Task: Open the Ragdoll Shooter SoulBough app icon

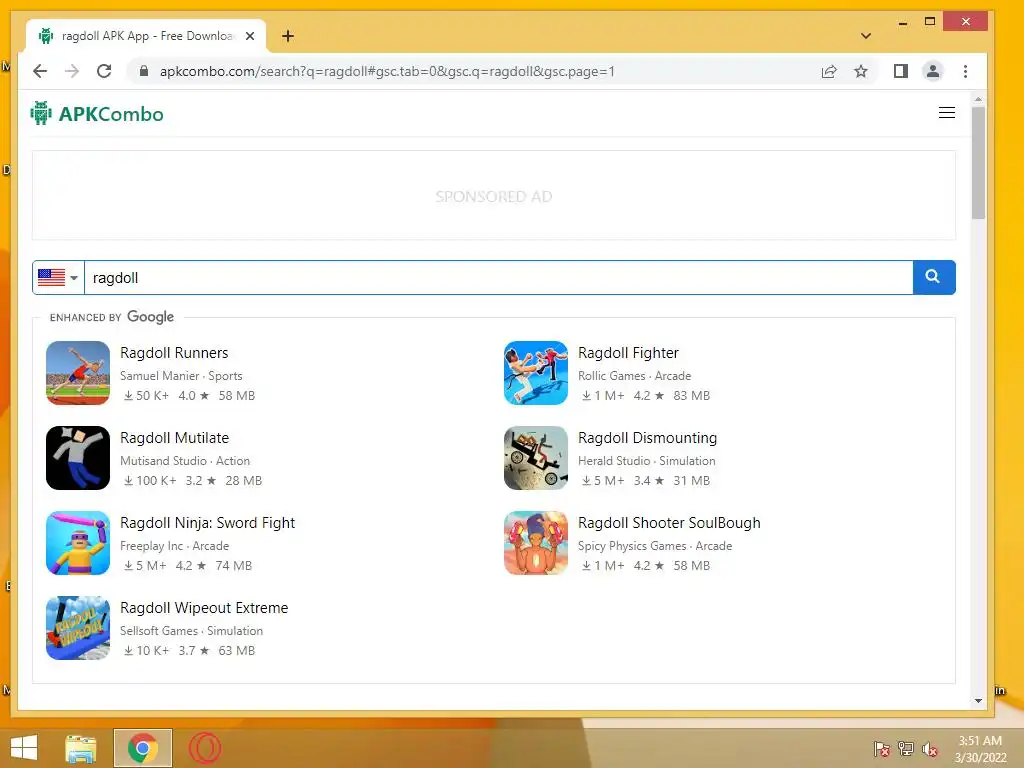Action: click(x=536, y=543)
